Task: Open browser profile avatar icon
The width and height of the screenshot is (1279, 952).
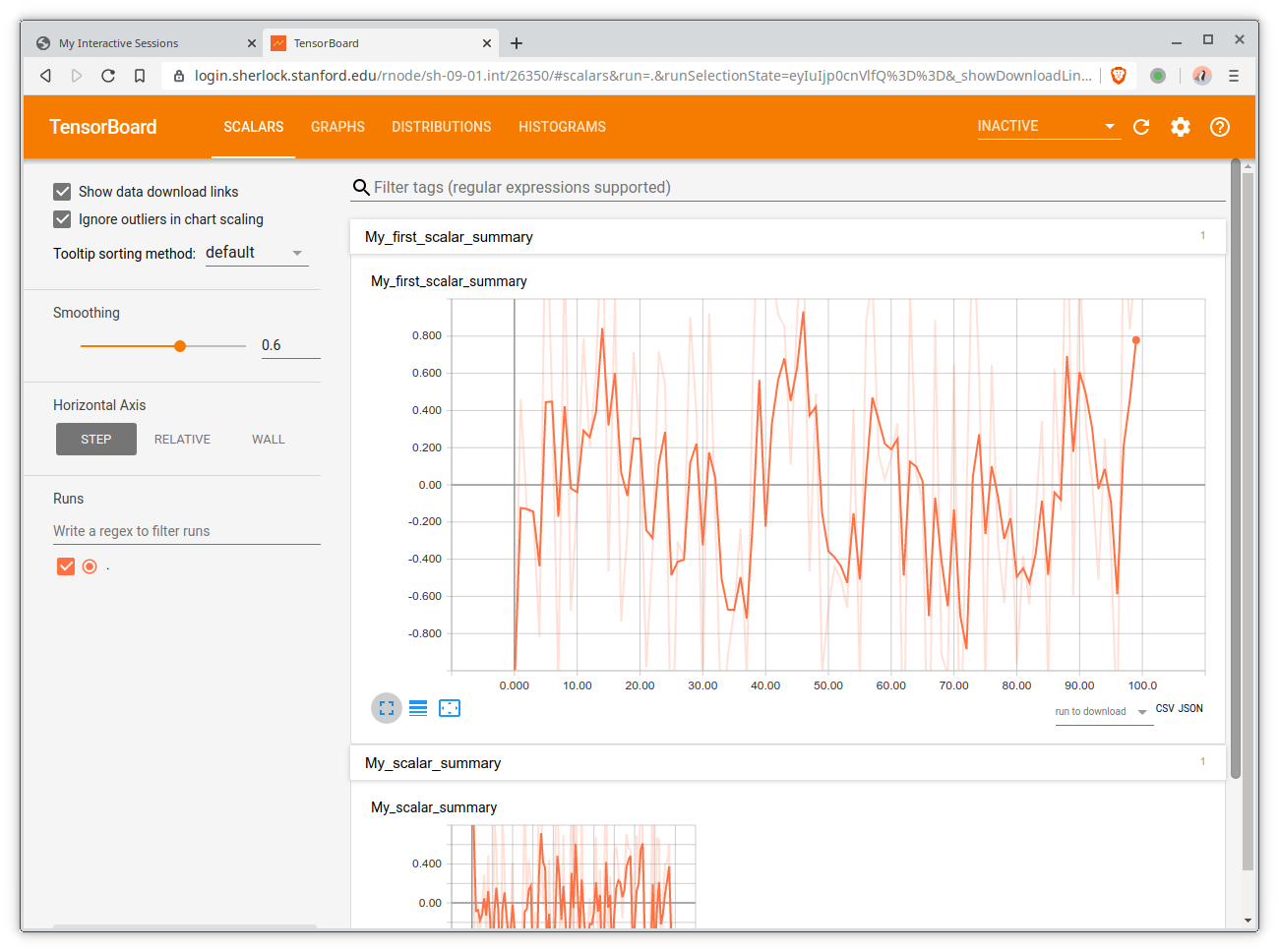Action: pyautogui.click(x=1202, y=76)
